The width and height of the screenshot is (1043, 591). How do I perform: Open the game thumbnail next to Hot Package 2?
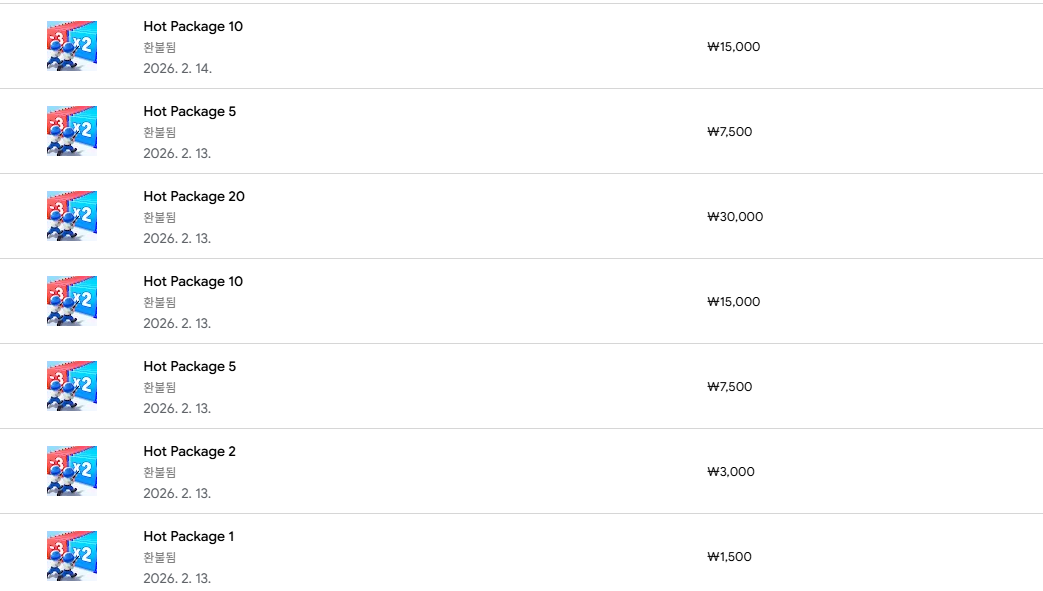click(x=72, y=471)
